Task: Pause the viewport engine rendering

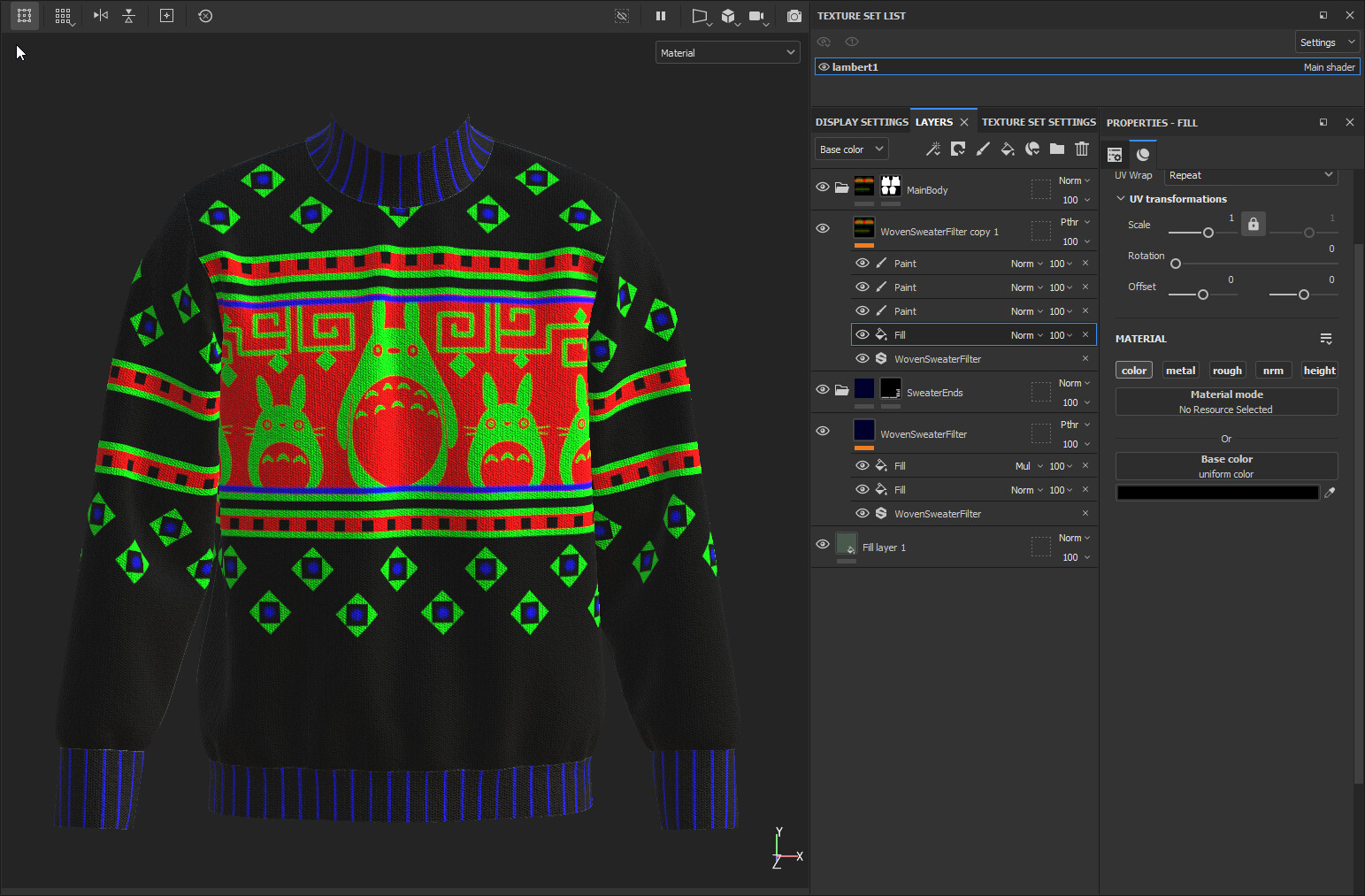Action: click(660, 15)
